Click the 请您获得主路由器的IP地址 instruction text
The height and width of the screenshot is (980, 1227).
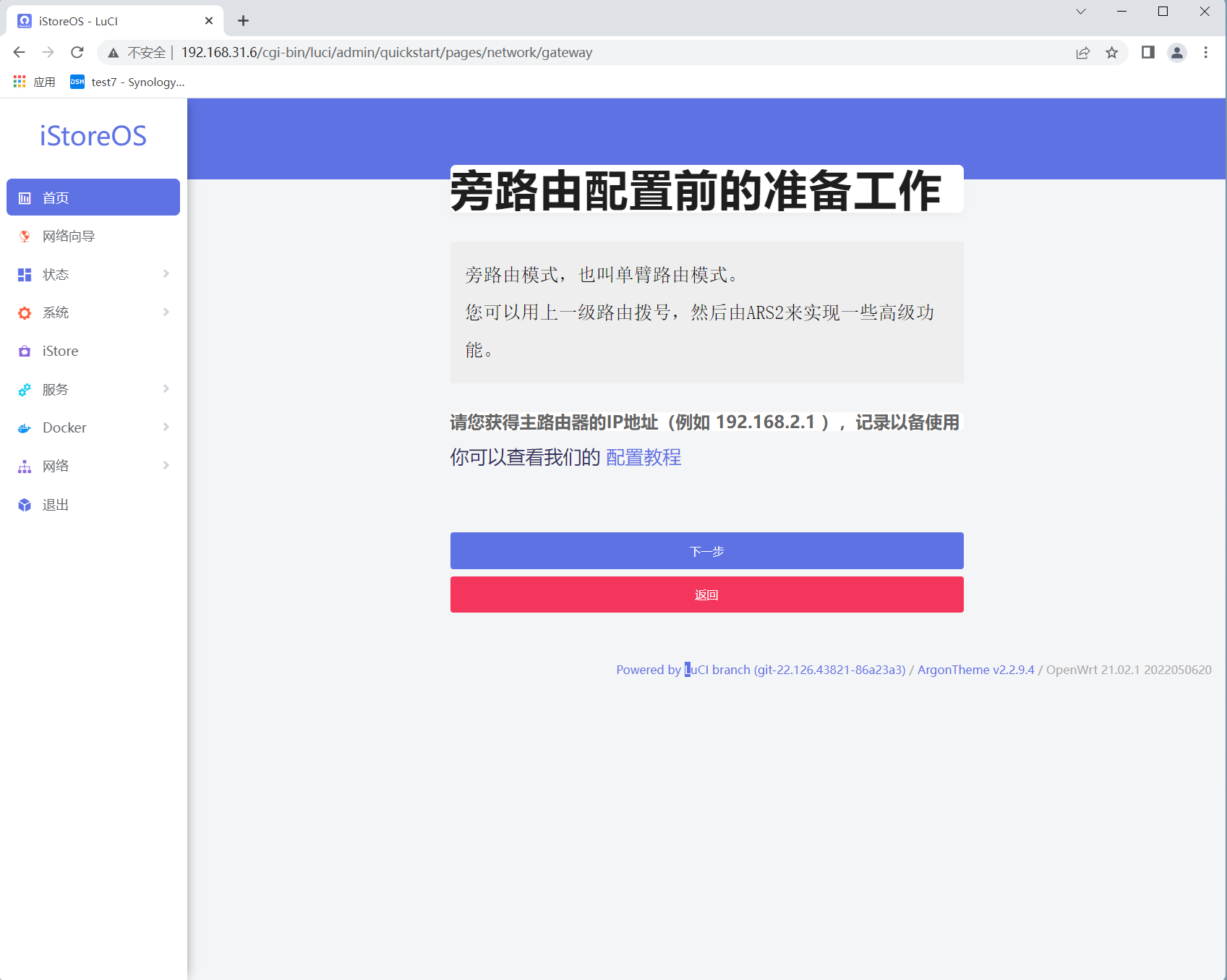(x=705, y=422)
